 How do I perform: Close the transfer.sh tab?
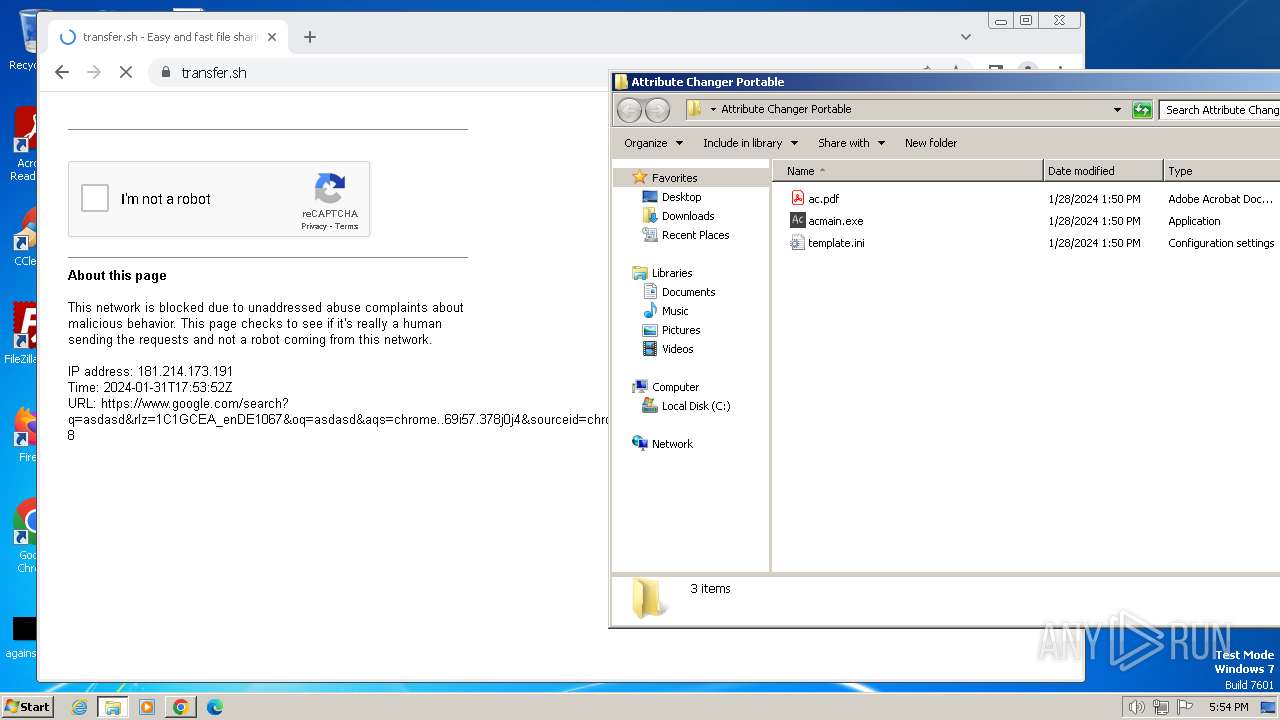coord(272,37)
